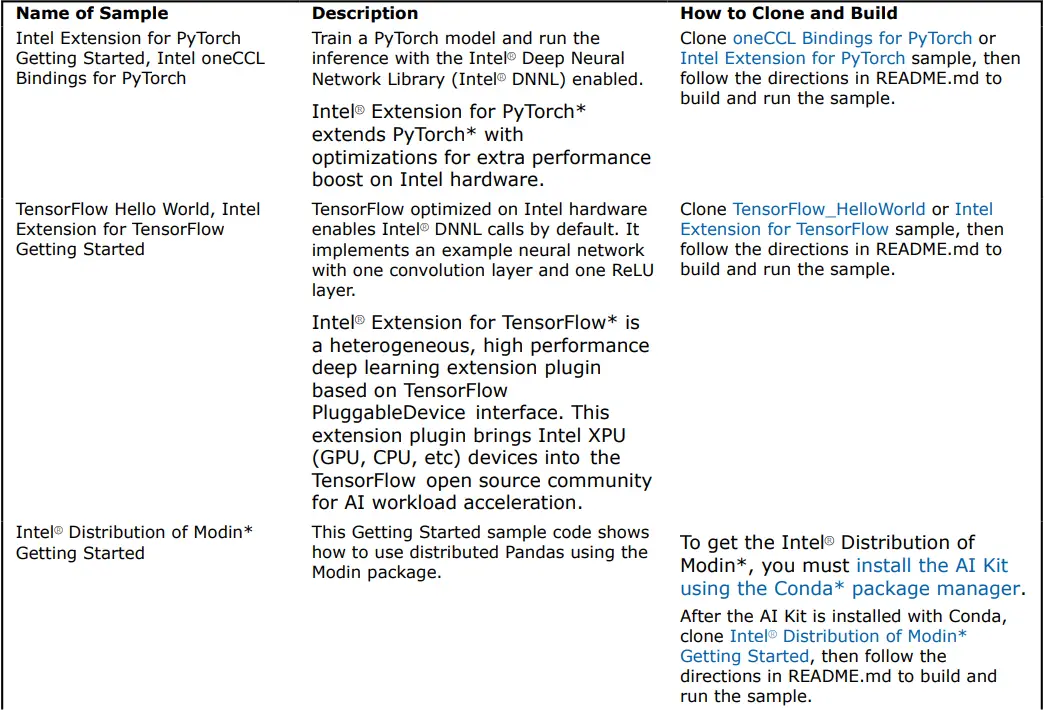Image resolution: width=1044 pixels, height=710 pixels.
Task: Open the oneCCL Bindings for PyTorch link
Action: (845, 39)
